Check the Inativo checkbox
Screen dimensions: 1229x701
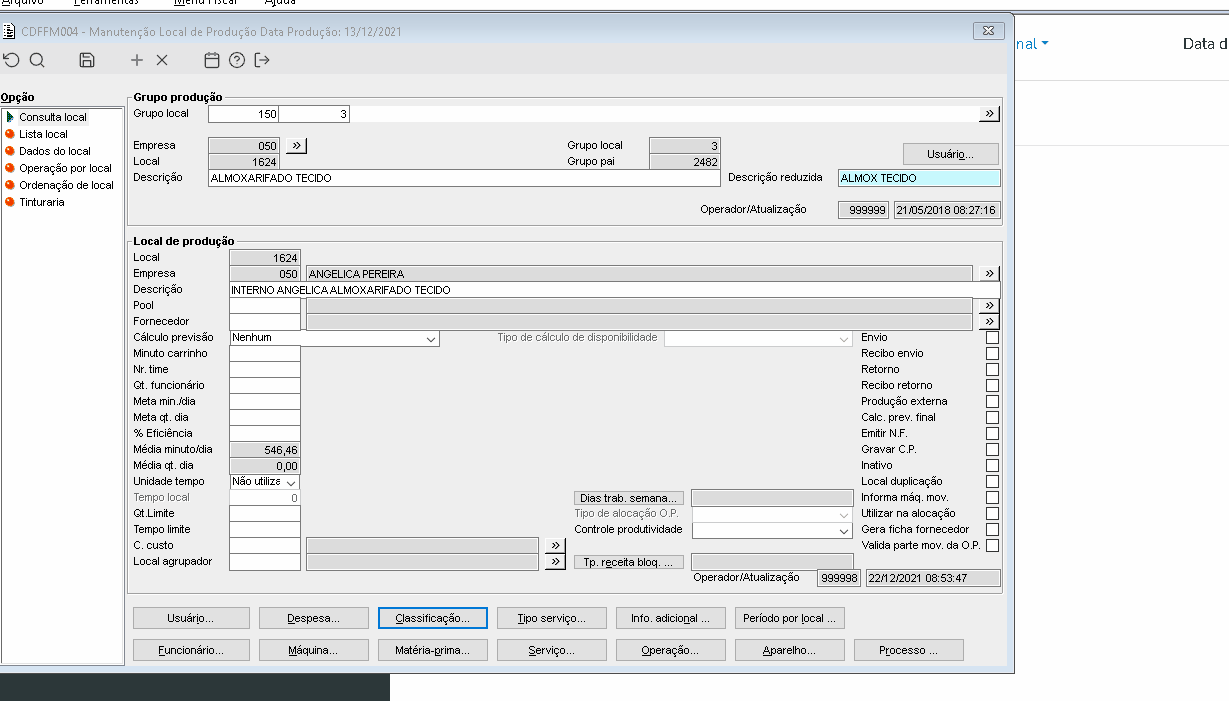click(992, 465)
